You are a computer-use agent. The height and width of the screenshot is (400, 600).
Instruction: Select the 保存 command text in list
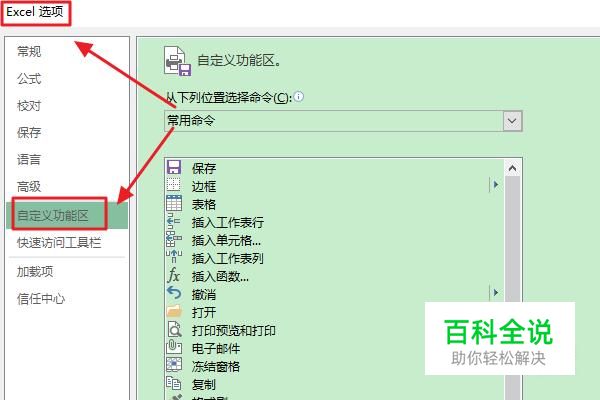pos(204,168)
